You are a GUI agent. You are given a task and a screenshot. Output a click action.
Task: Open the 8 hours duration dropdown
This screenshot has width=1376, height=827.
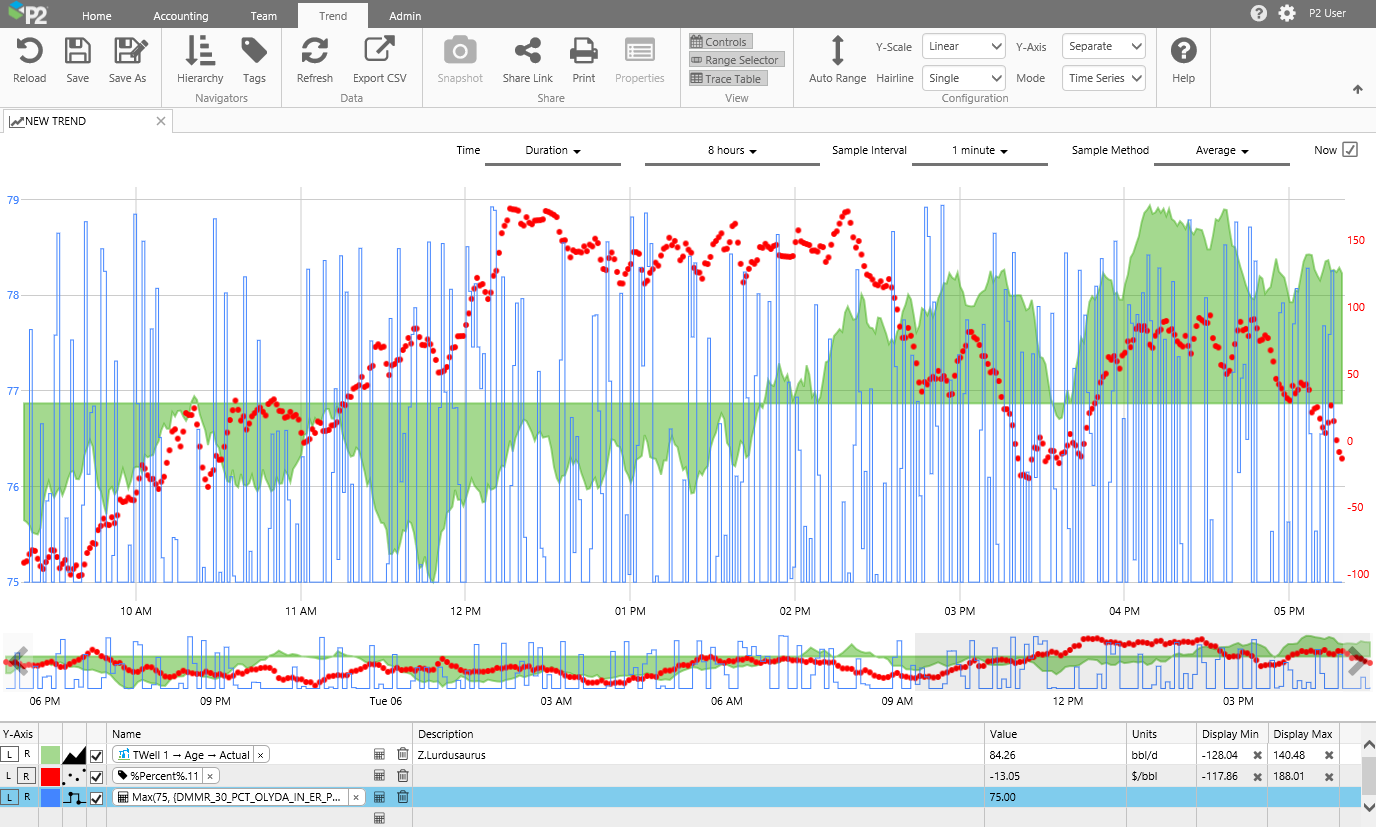[732, 151]
